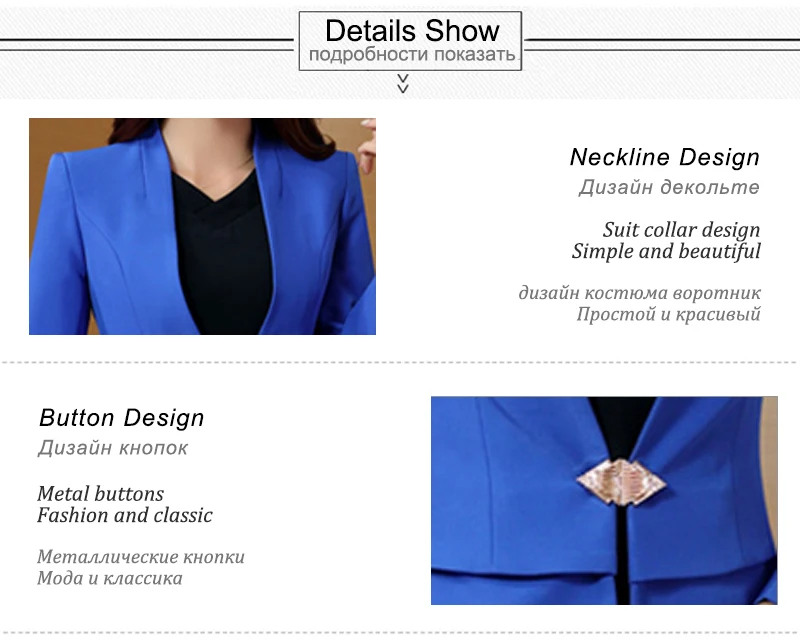Click the metal clasp button on blazer
800x644 pixels.
pyautogui.click(x=621, y=482)
